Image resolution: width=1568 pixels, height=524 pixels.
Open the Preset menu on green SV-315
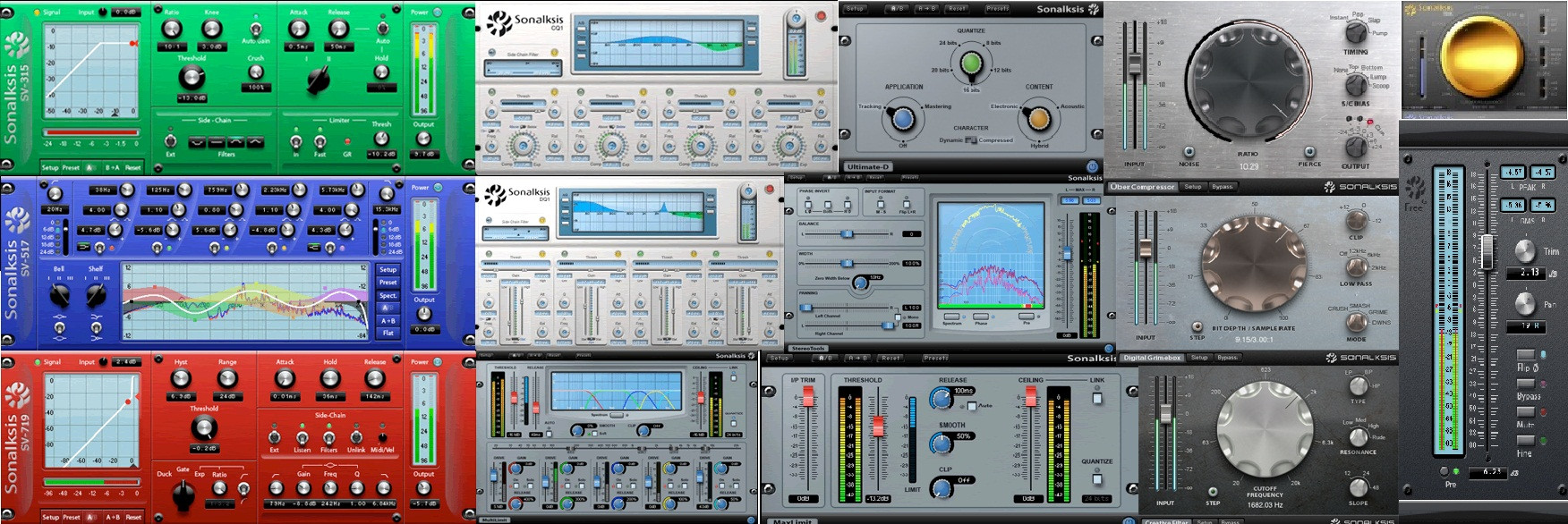coord(71,167)
